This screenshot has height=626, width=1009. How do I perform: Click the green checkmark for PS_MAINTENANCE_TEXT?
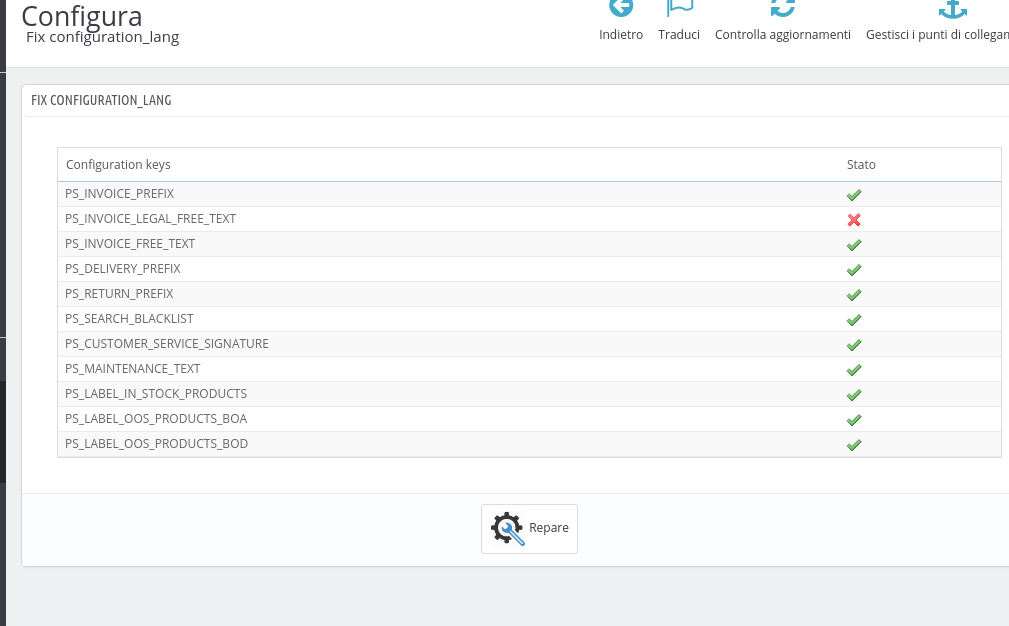tap(854, 371)
